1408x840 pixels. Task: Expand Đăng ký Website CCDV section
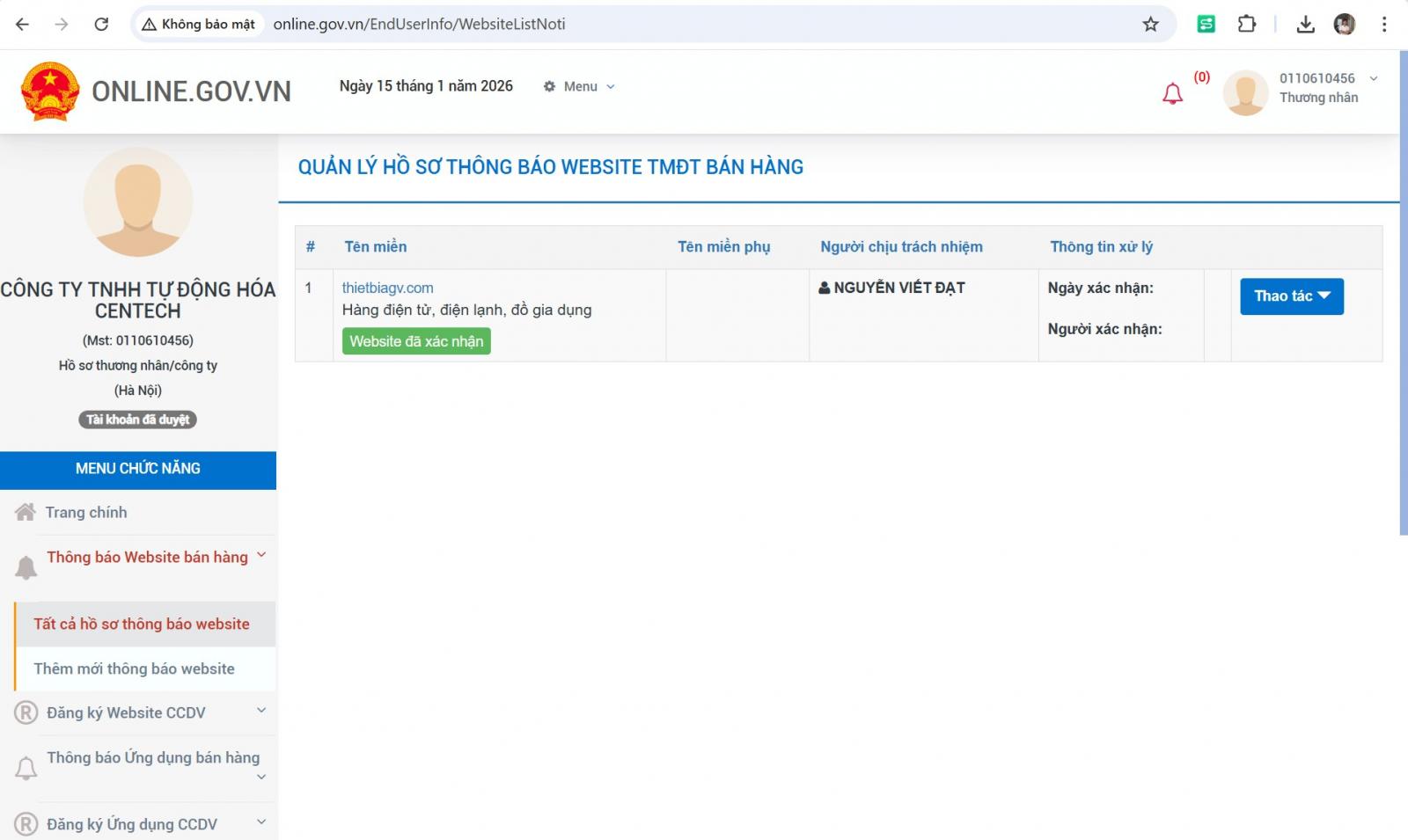point(141,712)
